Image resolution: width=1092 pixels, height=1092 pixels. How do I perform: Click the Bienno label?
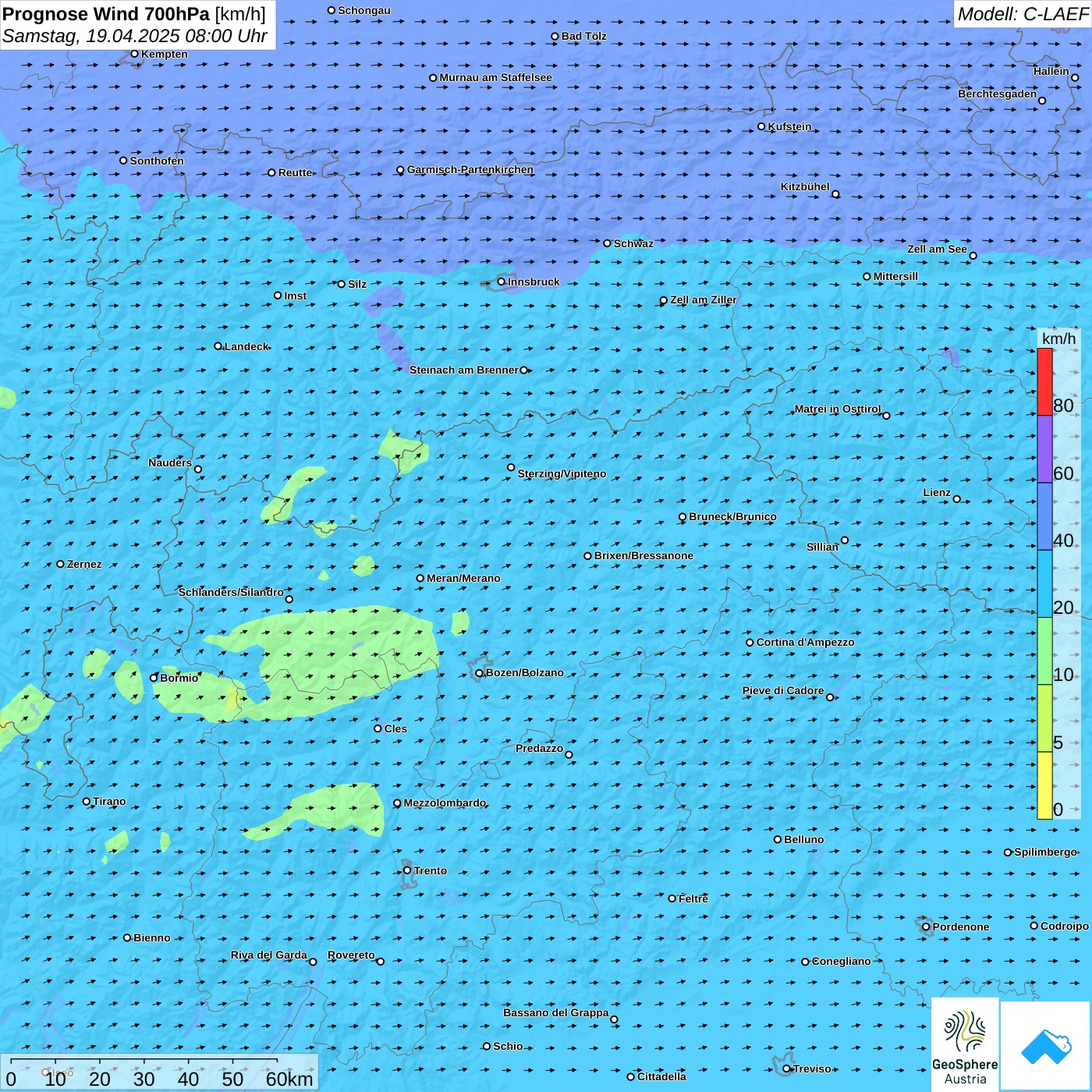click(151, 938)
